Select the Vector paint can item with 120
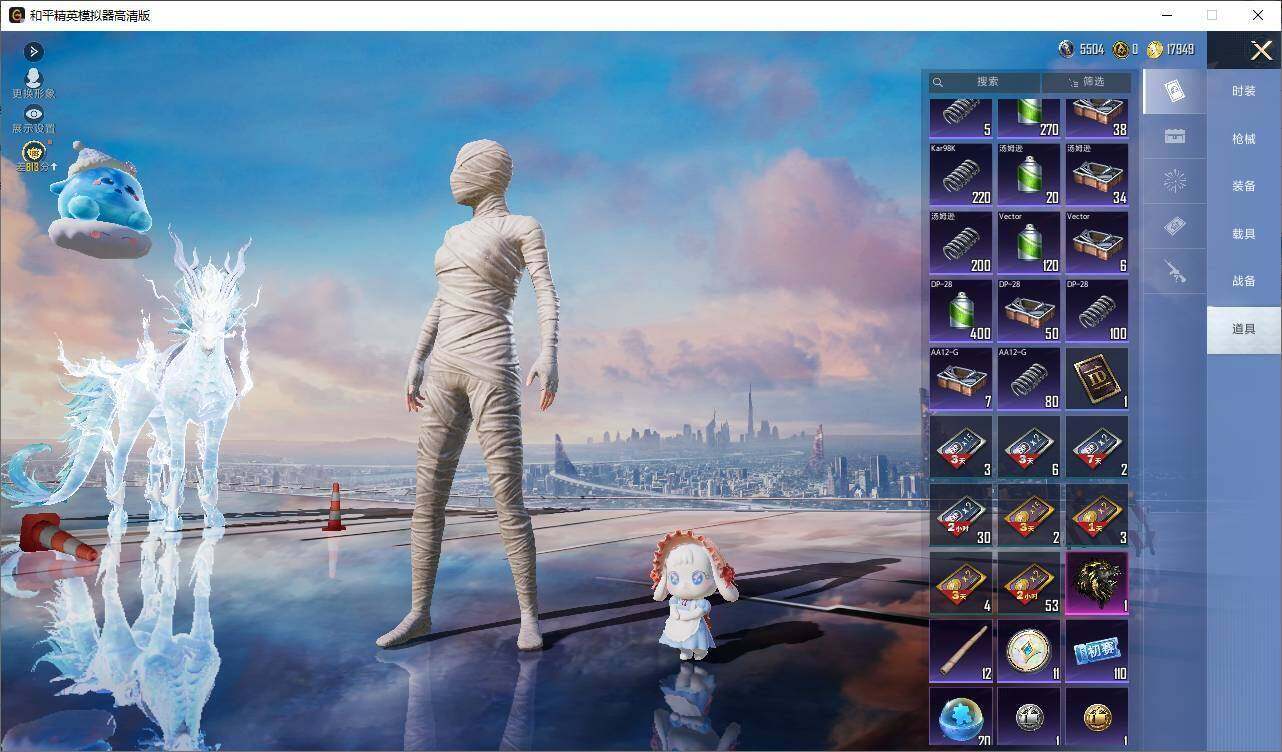 pyautogui.click(x=1029, y=242)
